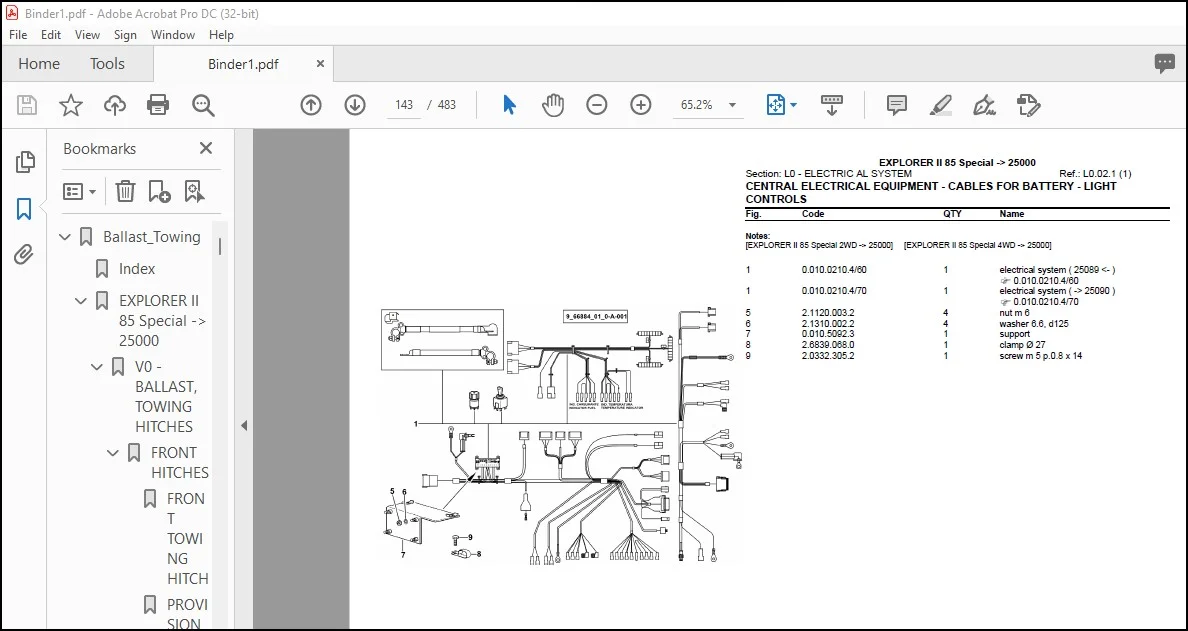1188x631 pixels.
Task: Upload file to Document Cloud
Action: click(114, 105)
